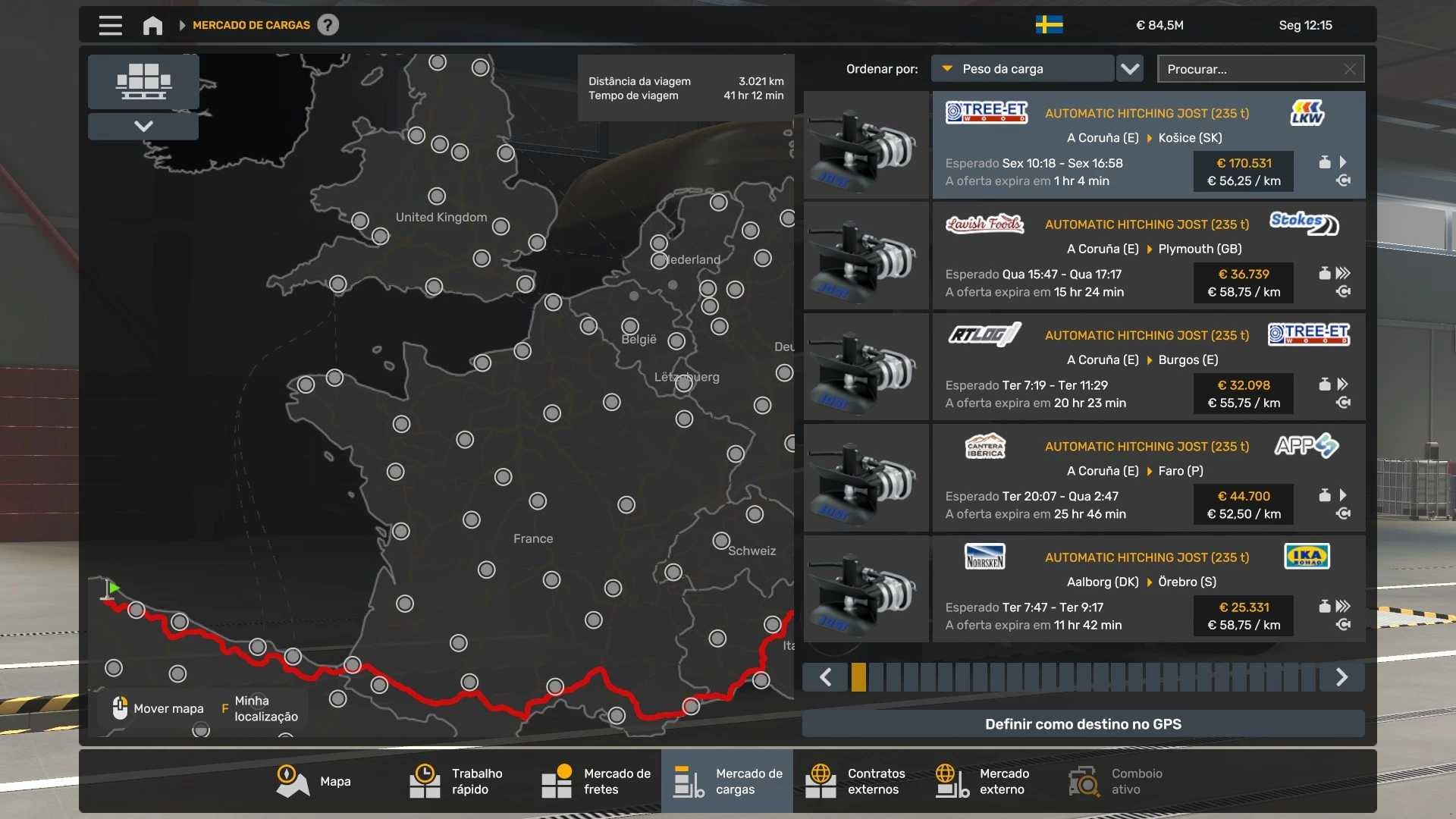The height and width of the screenshot is (819, 1456).
Task: Click the weight icon in the Burgos job
Action: pyautogui.click(x=1325, y=384)
